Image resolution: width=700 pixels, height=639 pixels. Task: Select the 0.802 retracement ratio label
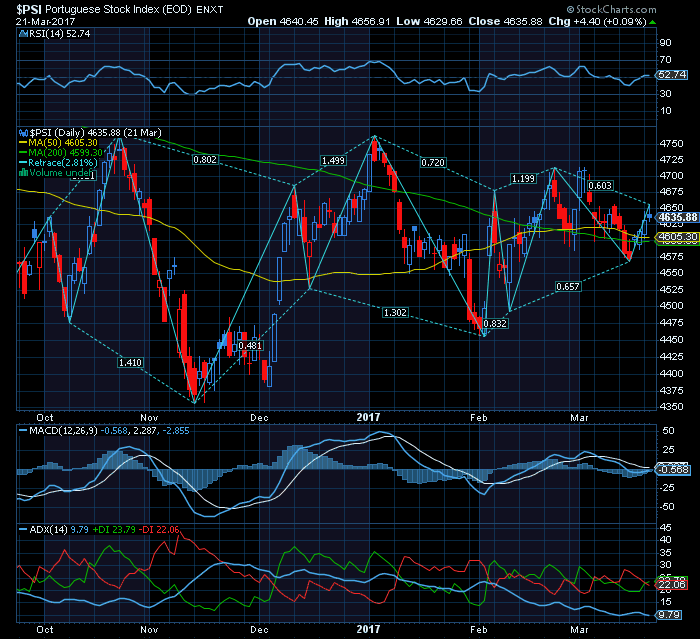coord(205,159)
